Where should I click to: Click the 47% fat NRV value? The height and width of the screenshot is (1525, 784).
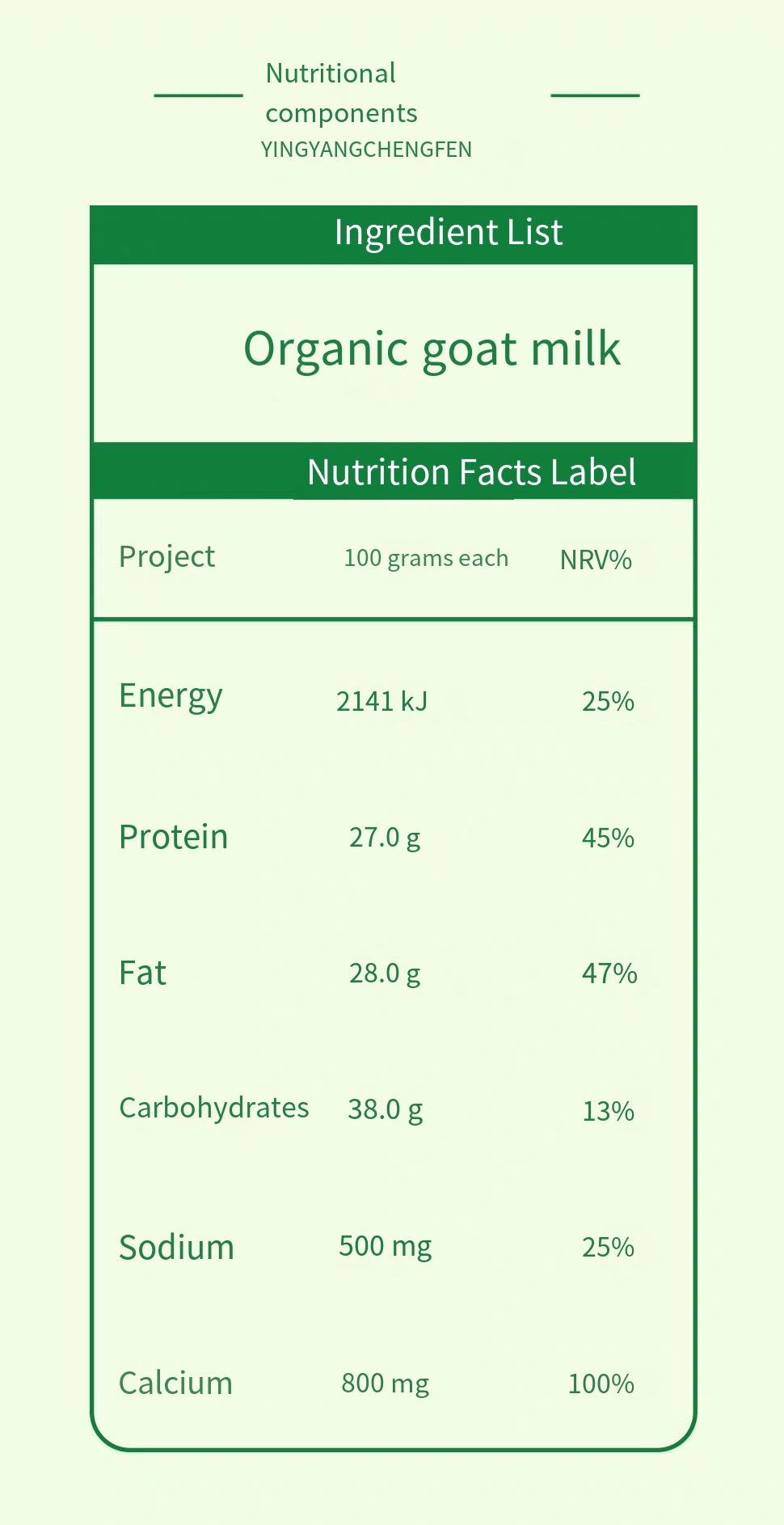[x=609, y=974]
